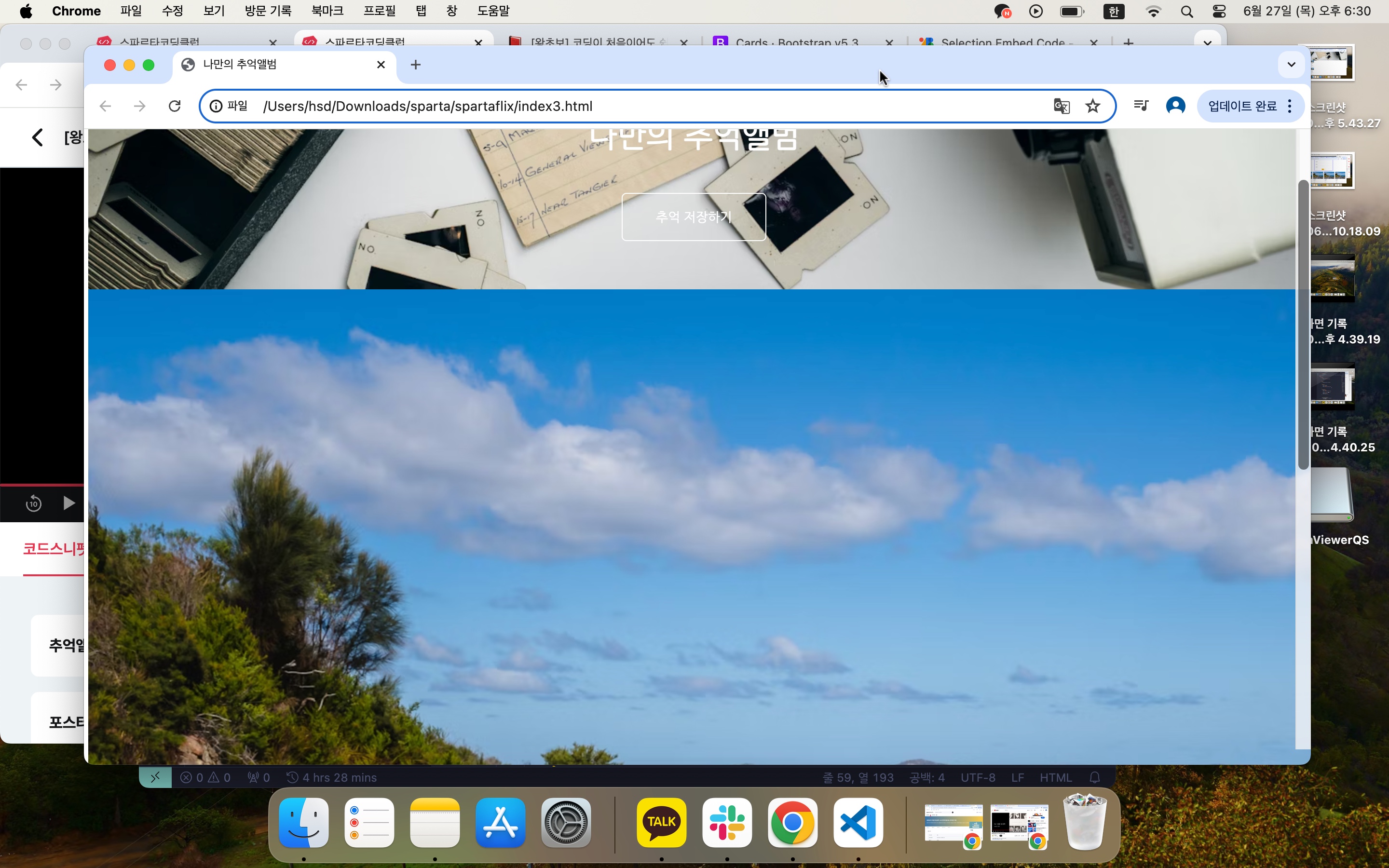This screenshot has height=868, width=1389.
Task: Switch the Korean input source icon
Action: coord(1114,12)
